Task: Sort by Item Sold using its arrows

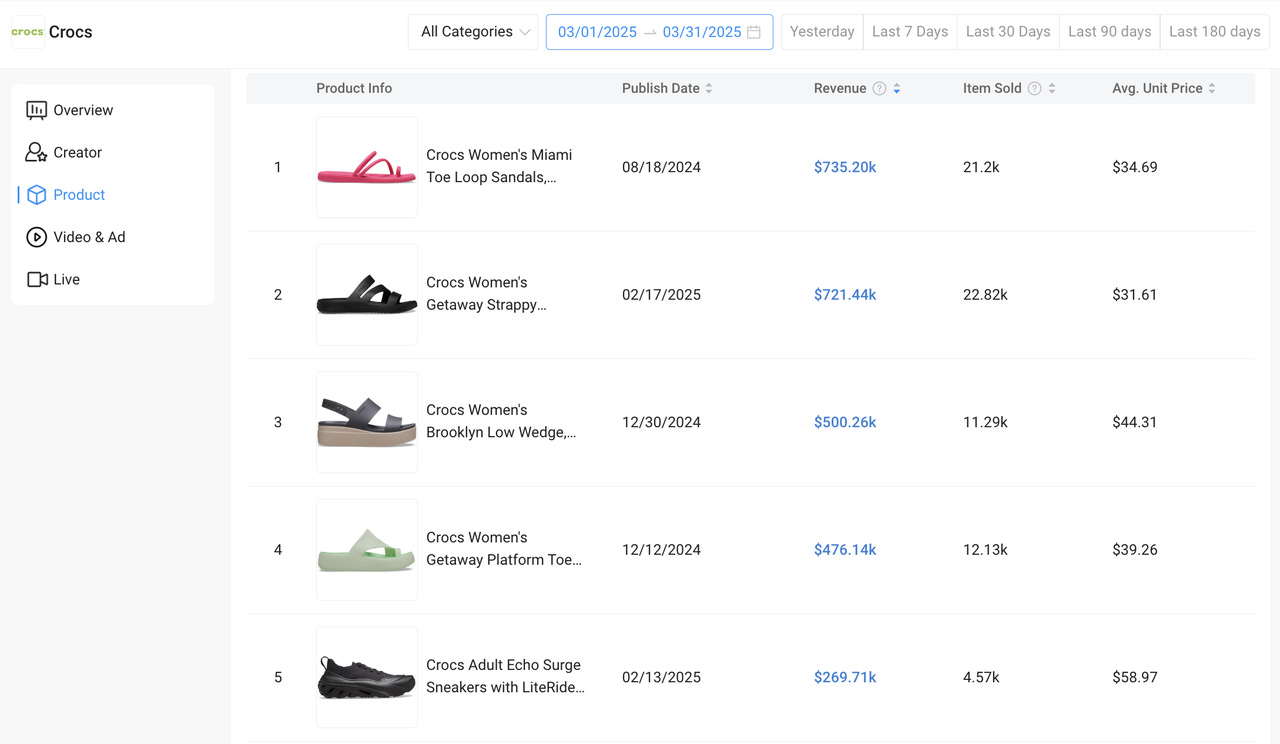Action: point(1052,88)
